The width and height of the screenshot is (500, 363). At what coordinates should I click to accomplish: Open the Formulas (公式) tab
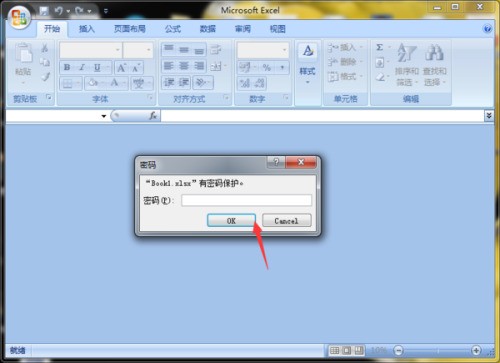pyautogui.click(x=173, y=29)
